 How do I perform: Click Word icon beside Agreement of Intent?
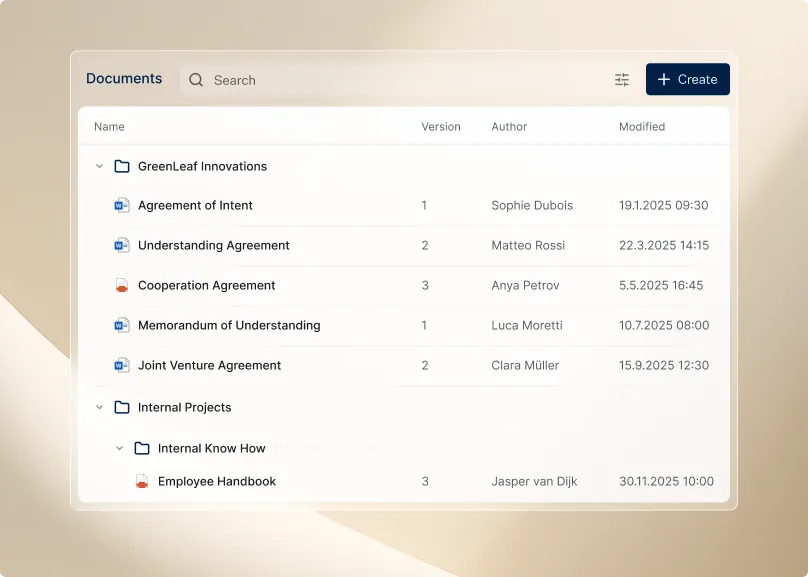122,205
